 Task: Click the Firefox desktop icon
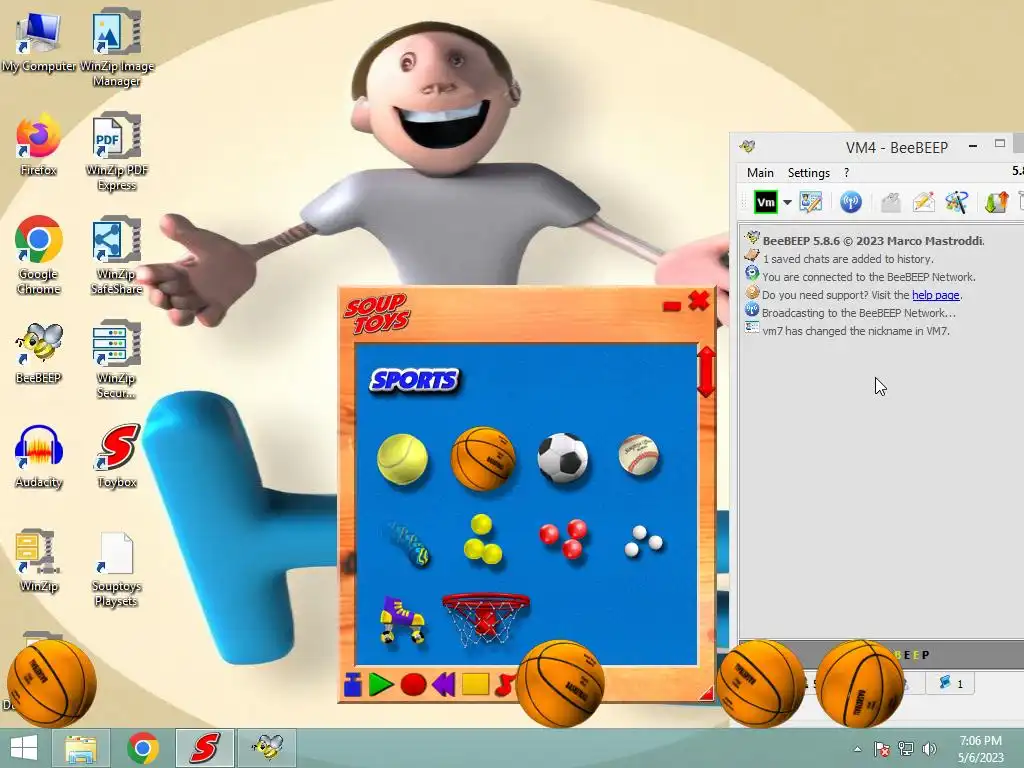click(x=39, y=146)
